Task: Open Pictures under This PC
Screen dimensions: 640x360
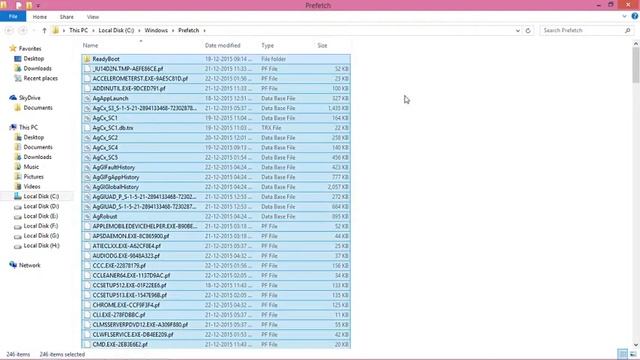Action: 33,177
